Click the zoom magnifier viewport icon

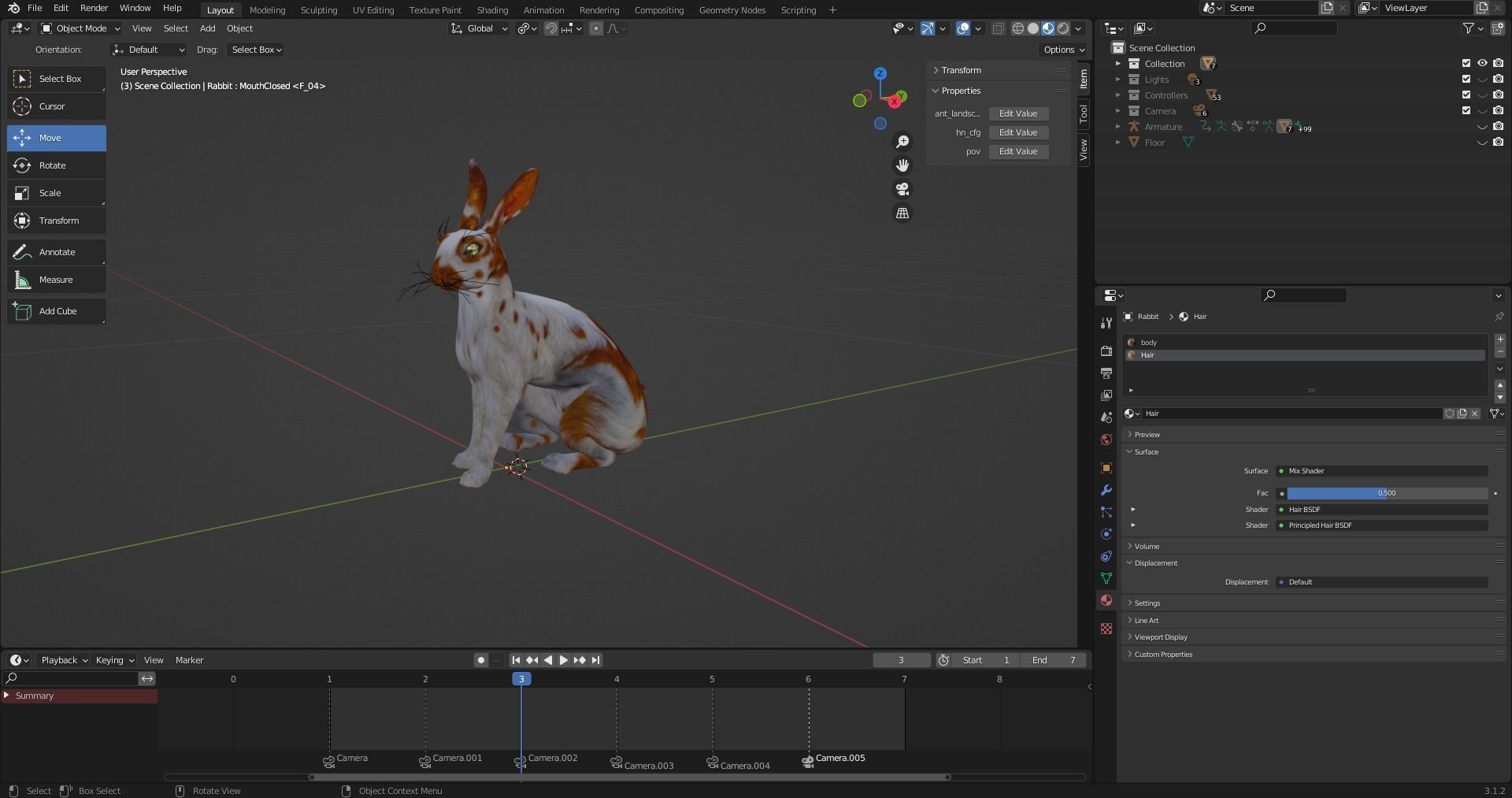pyautogui.click(x=902, y=142)
